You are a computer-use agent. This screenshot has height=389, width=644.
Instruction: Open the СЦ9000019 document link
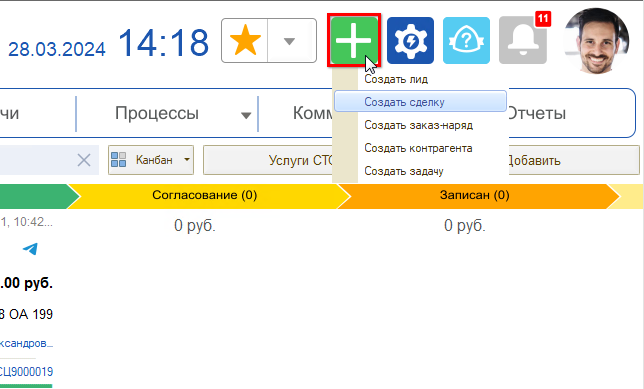pyautogui.click(x=26, y=372)
